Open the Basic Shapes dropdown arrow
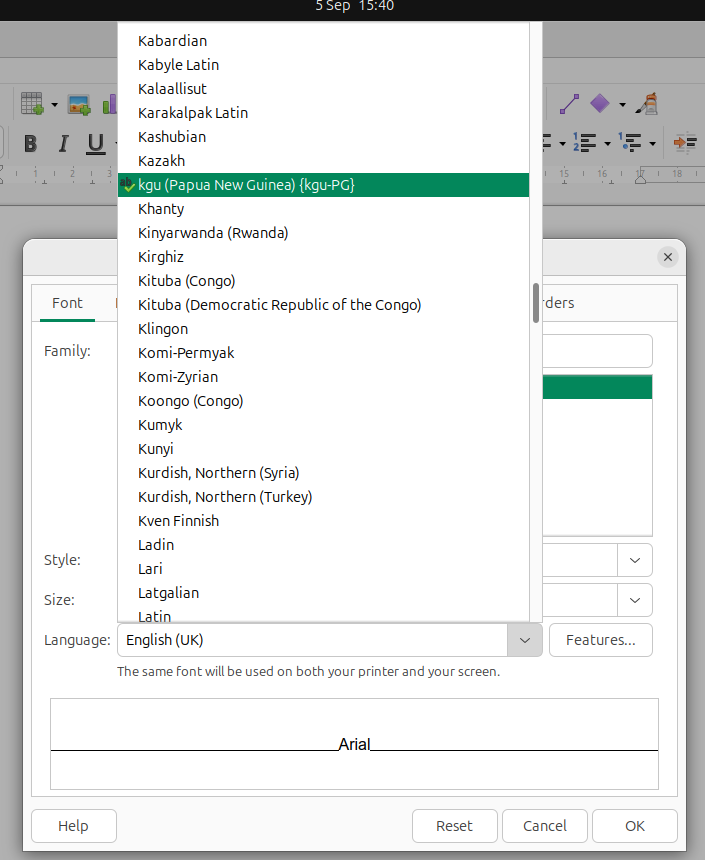Viewport: 705px width, 860px height. pyautogui.click(x=622, y=104)
